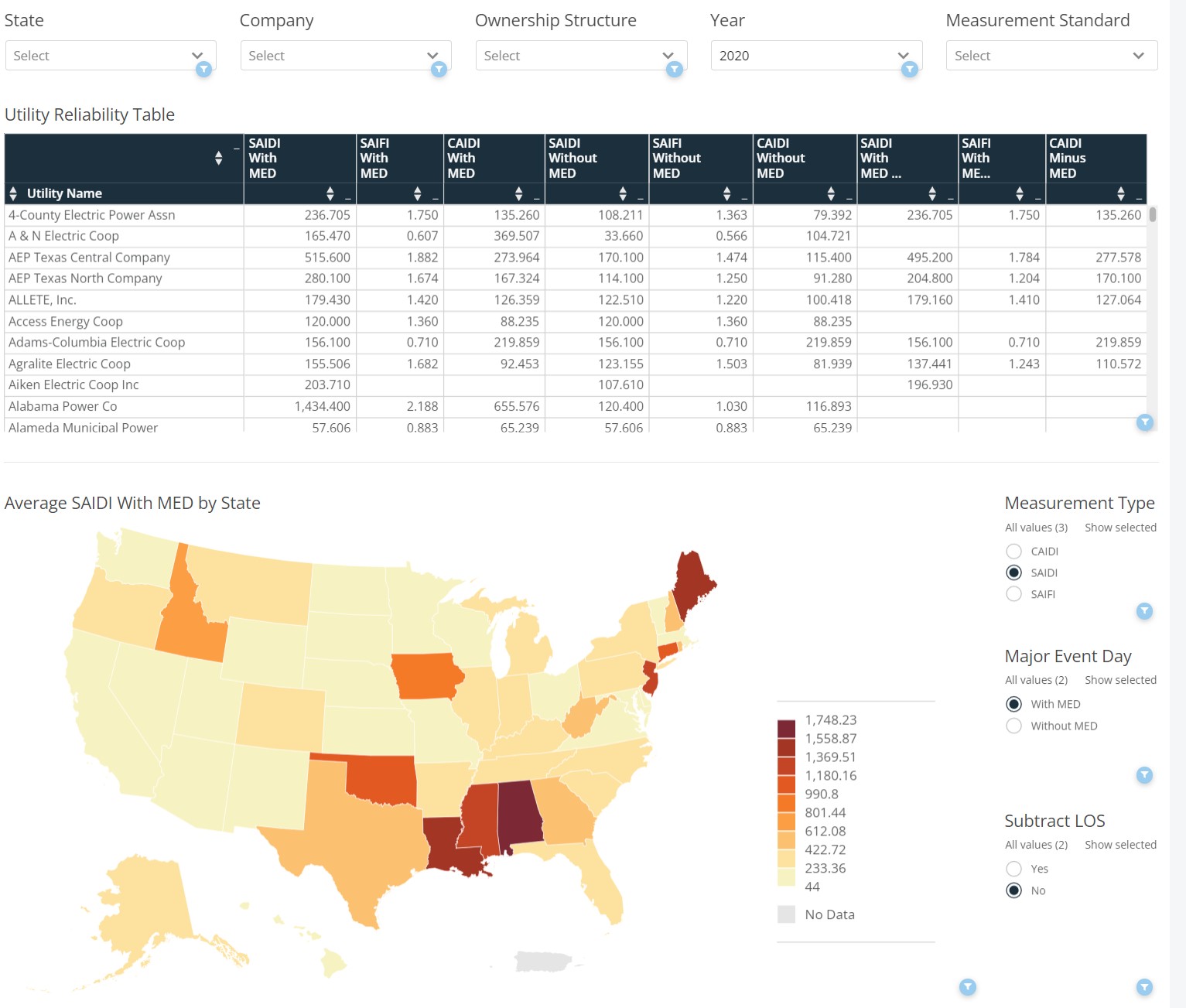Viewport: 1186px width, 1008px height.
Task: Click 4-County Electric Power Assn row name
Action: point(91,215)
